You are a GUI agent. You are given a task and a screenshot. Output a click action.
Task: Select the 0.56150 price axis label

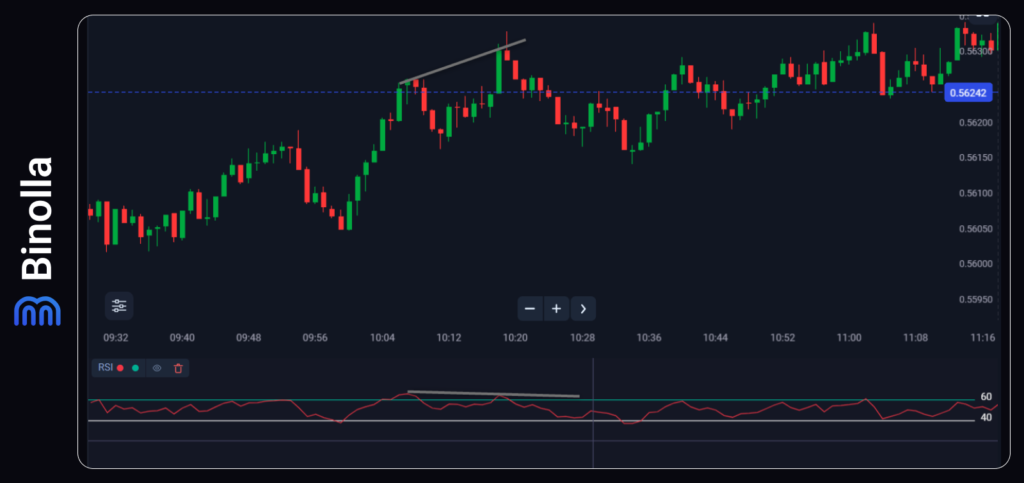(975, 158)
